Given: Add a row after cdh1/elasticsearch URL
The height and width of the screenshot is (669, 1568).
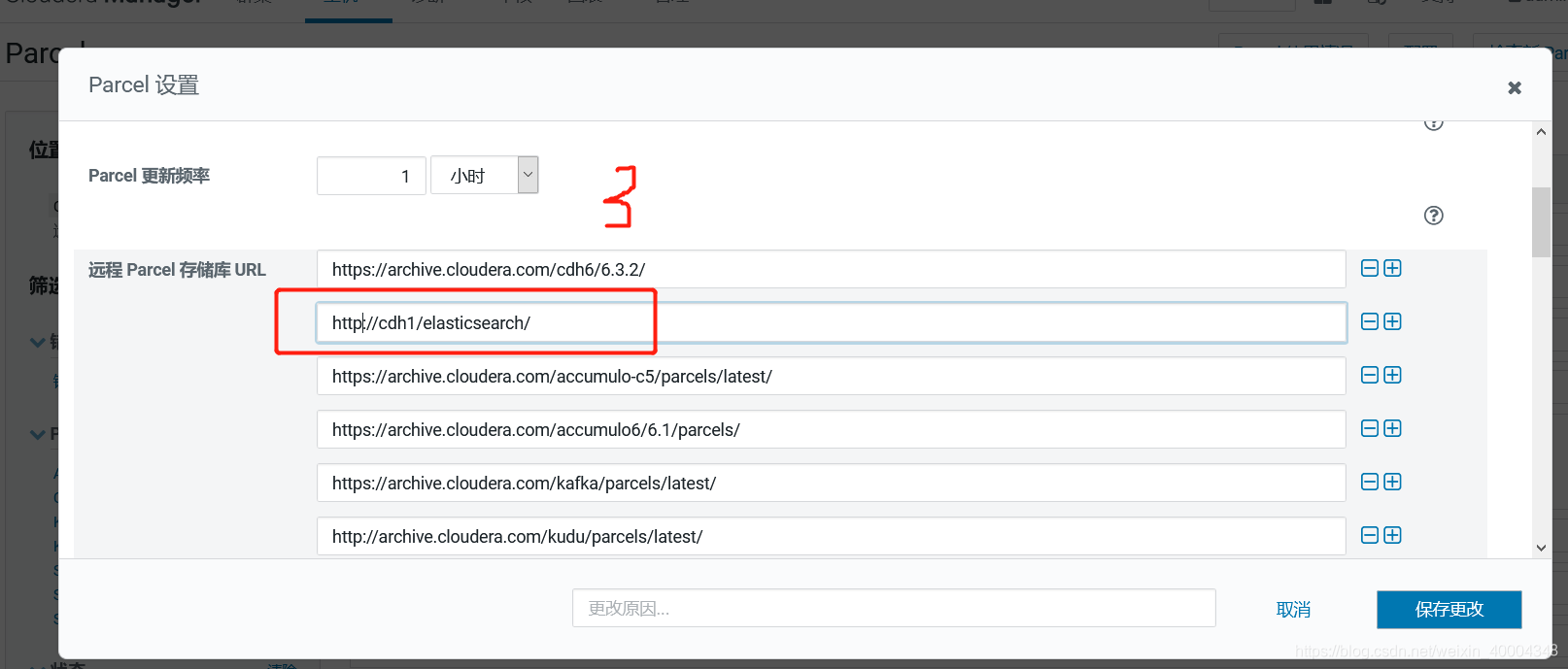Looking at the screenshot, I should pyautogui.click(x=1392, y=321).
